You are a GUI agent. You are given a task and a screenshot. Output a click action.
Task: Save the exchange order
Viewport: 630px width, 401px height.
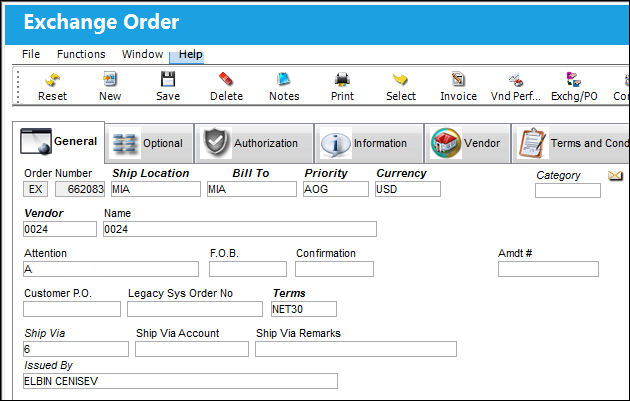click(168, 79)
